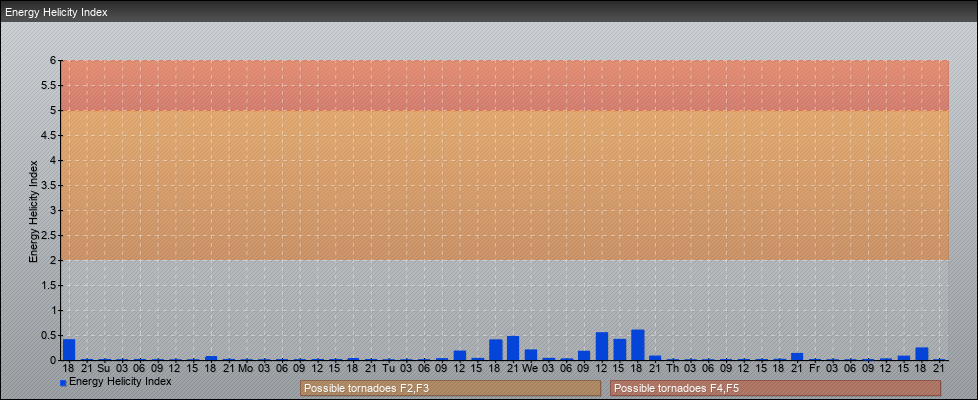Viewport: 978px width, 400px height.
Task: Click the Fr day label on the time axis
Action: [814, 368]
